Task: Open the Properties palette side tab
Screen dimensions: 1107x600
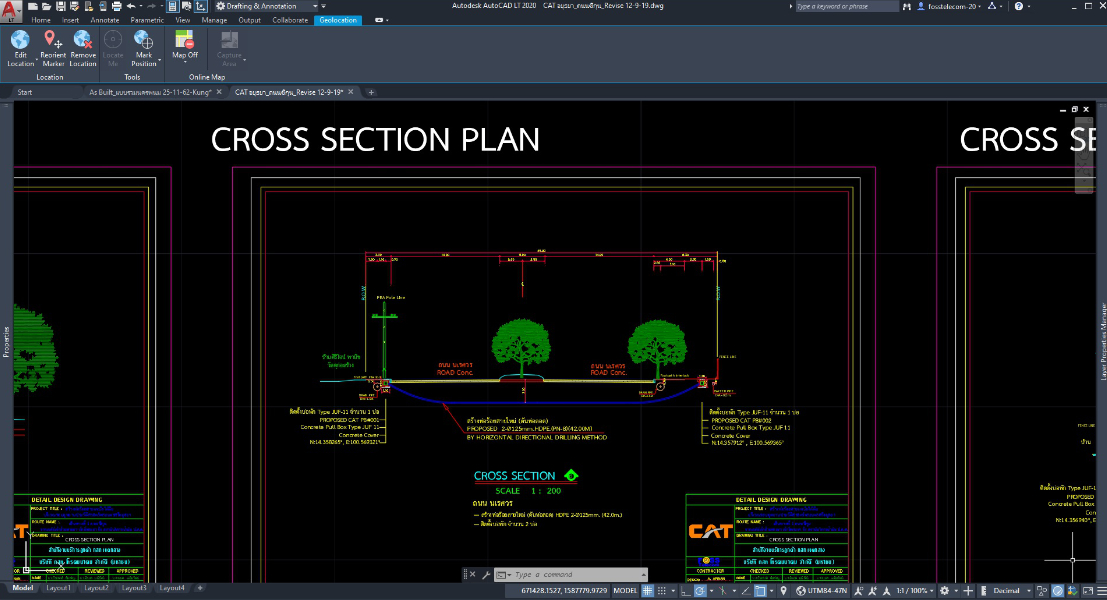Action: (x=6, y=342)
